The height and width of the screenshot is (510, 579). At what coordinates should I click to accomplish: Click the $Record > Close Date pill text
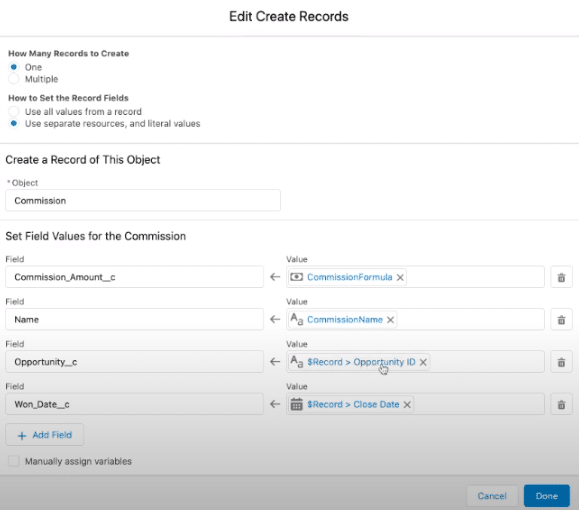tap(353, 404)
